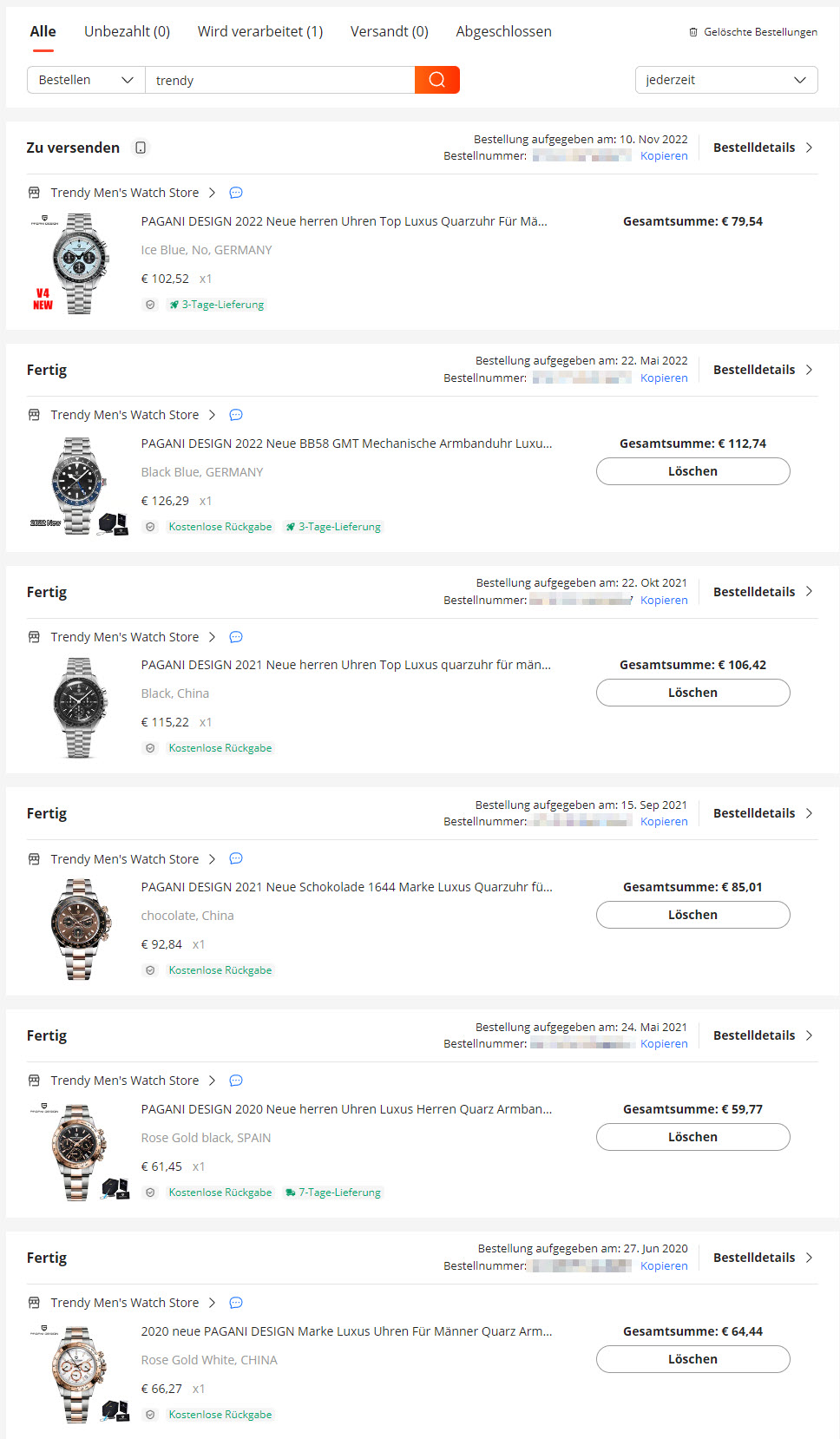The width and height of the screenshot is (840, 1439).
Task: Delete the Rose Gold black order for € 59,77
Action: point(692,1137)
